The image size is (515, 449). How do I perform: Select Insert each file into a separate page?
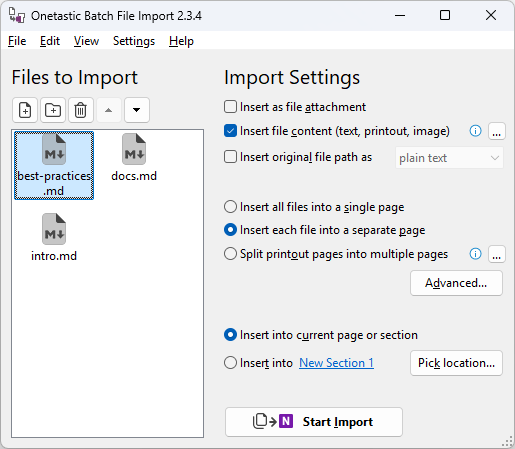230,230
